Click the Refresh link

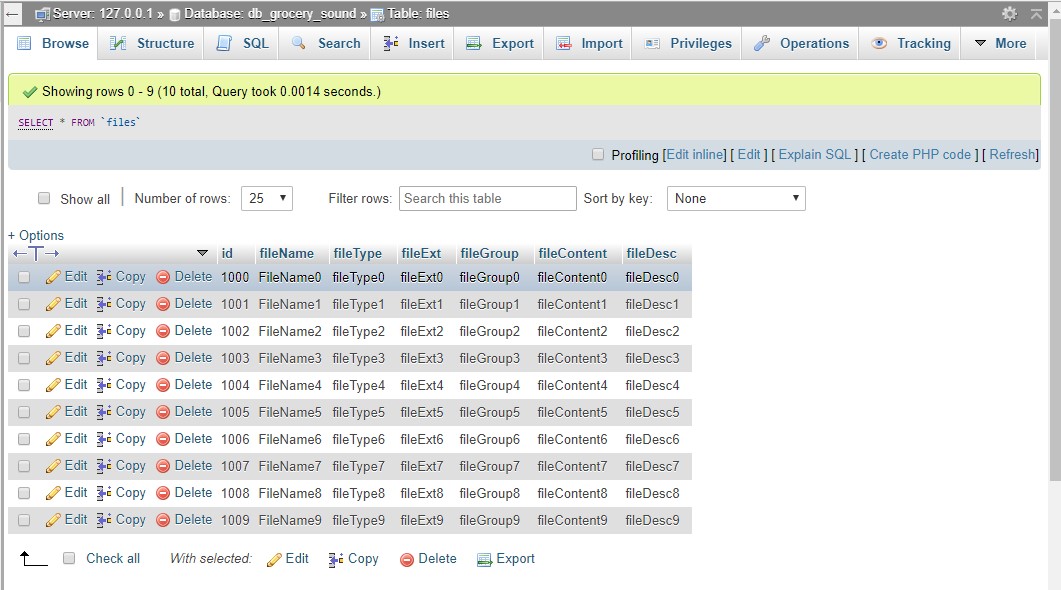click(1012, 154)
